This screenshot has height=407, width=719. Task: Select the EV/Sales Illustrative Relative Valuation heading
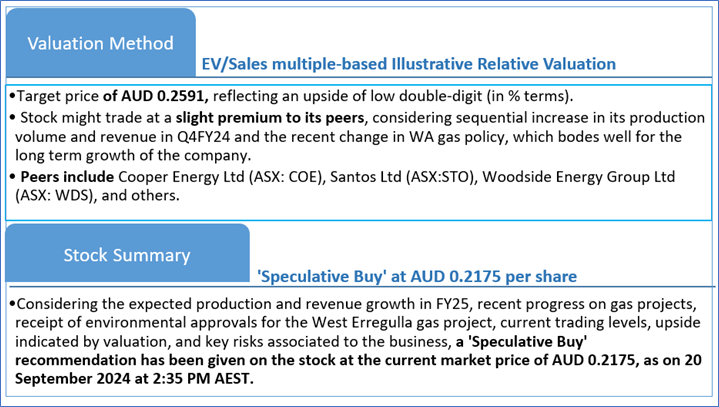(x=407, y=64)
